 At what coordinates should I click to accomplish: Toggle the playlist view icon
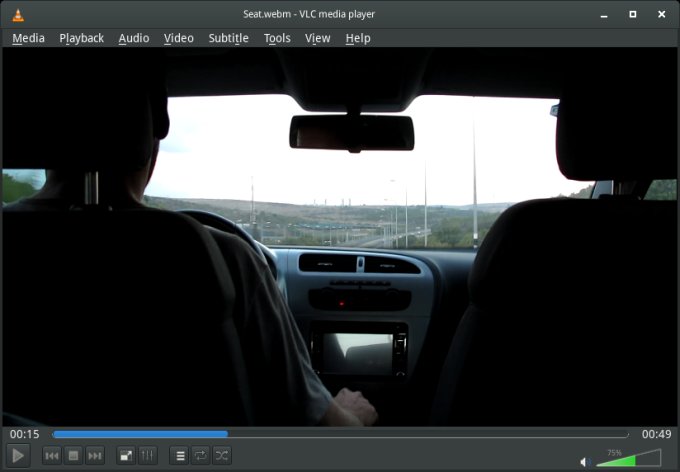click(179, 456)
